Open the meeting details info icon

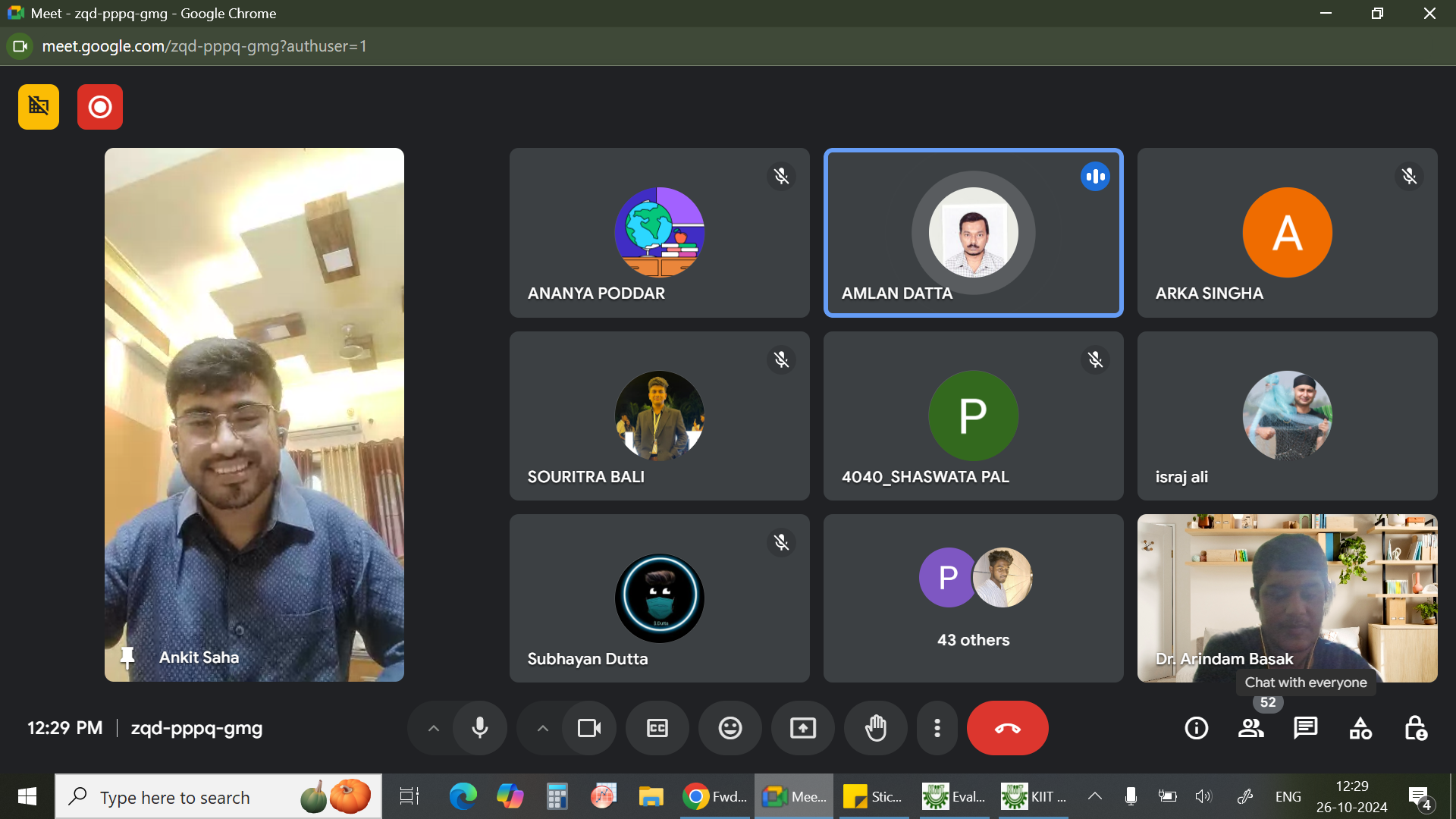1196,728
